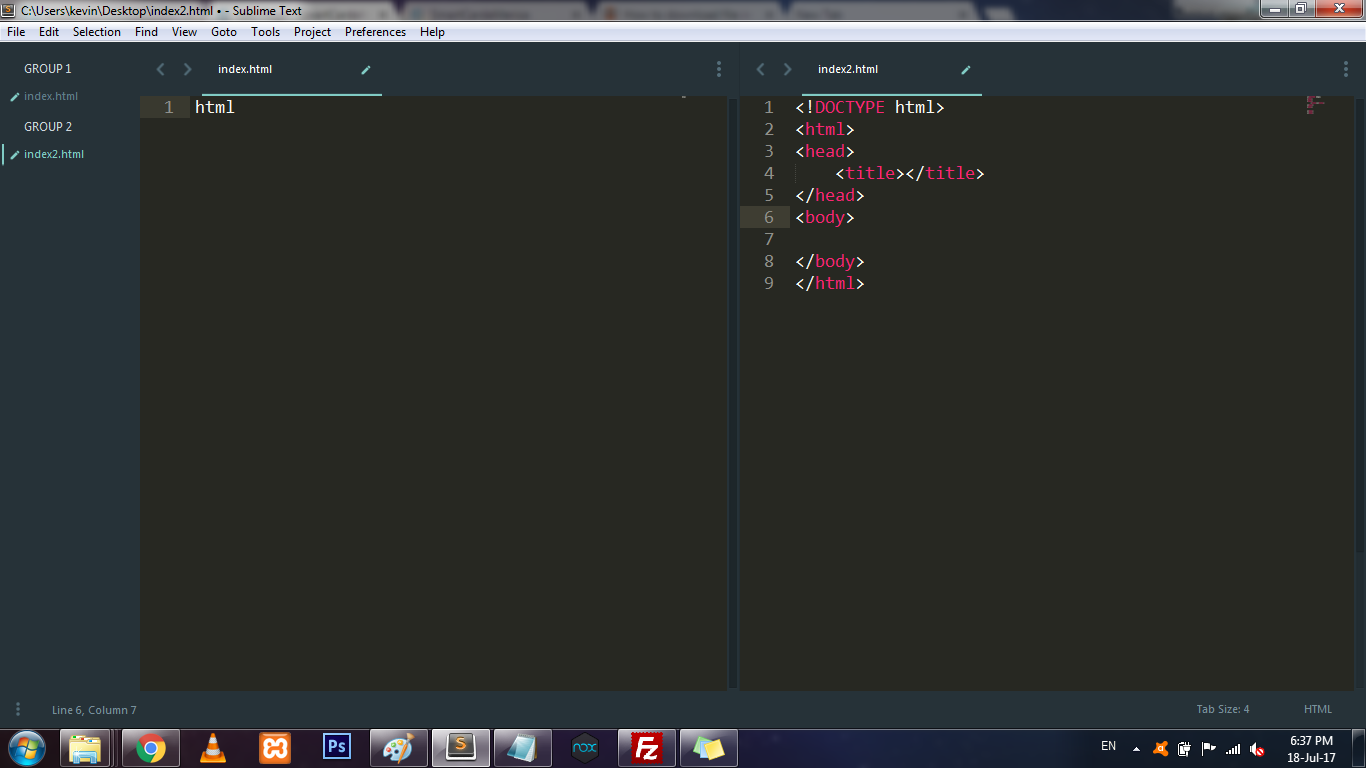Select index2.html under GROUP 2 in sidebar
The image size is (1366, 768).
(x=54, y=155)
